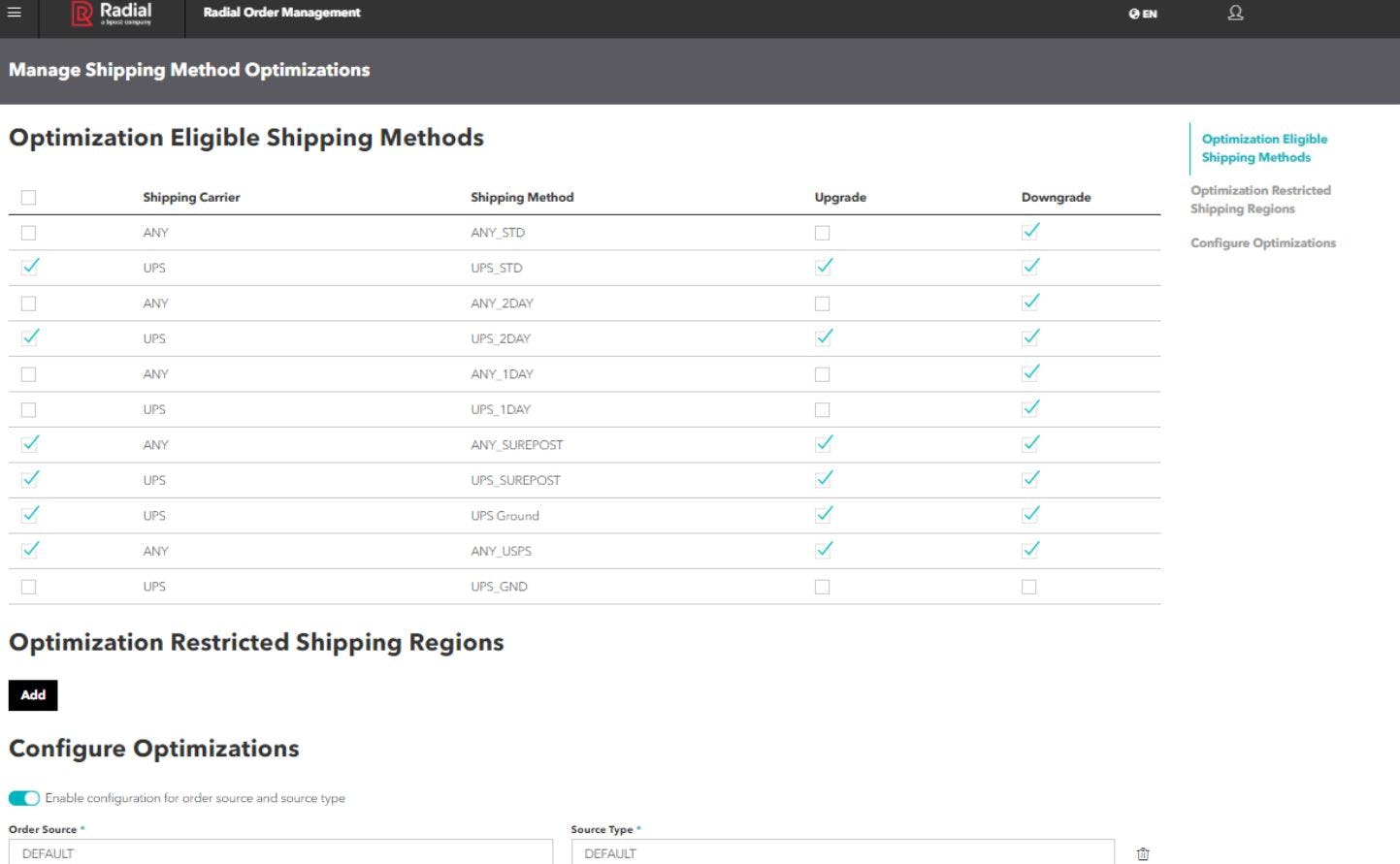Screen dimensions: 1400x864
Task: Uncheck Downgrade for ANY_SUREPOST
Action: pos(1029,443)
